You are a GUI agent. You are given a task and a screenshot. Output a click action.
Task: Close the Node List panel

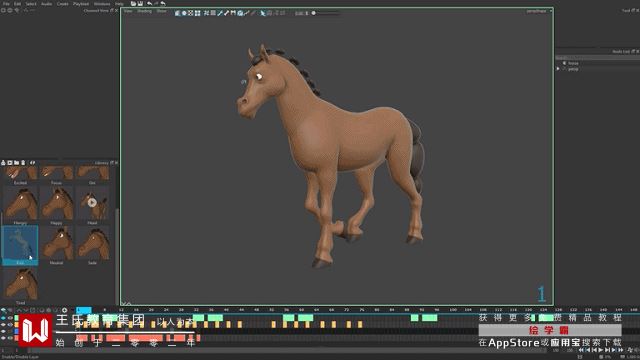pos(638,51)
